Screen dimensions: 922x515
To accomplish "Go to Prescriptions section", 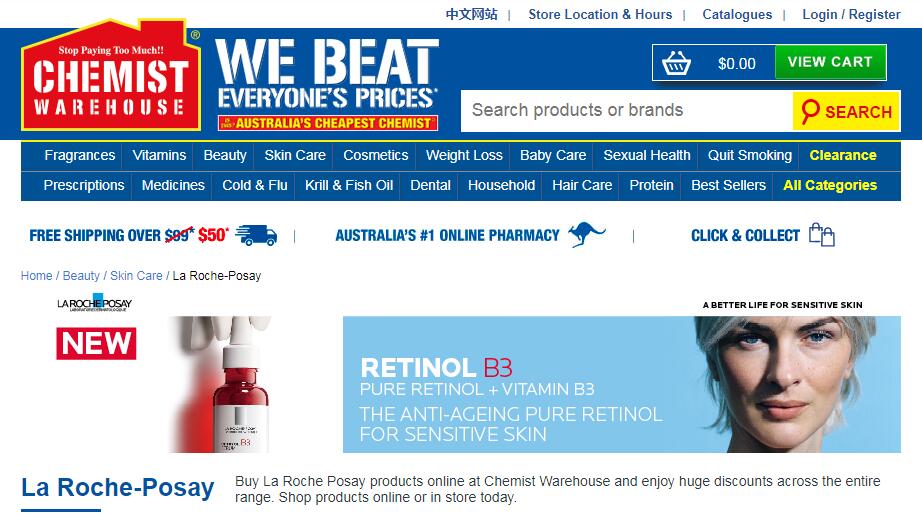I will click(x=84, y=185).
